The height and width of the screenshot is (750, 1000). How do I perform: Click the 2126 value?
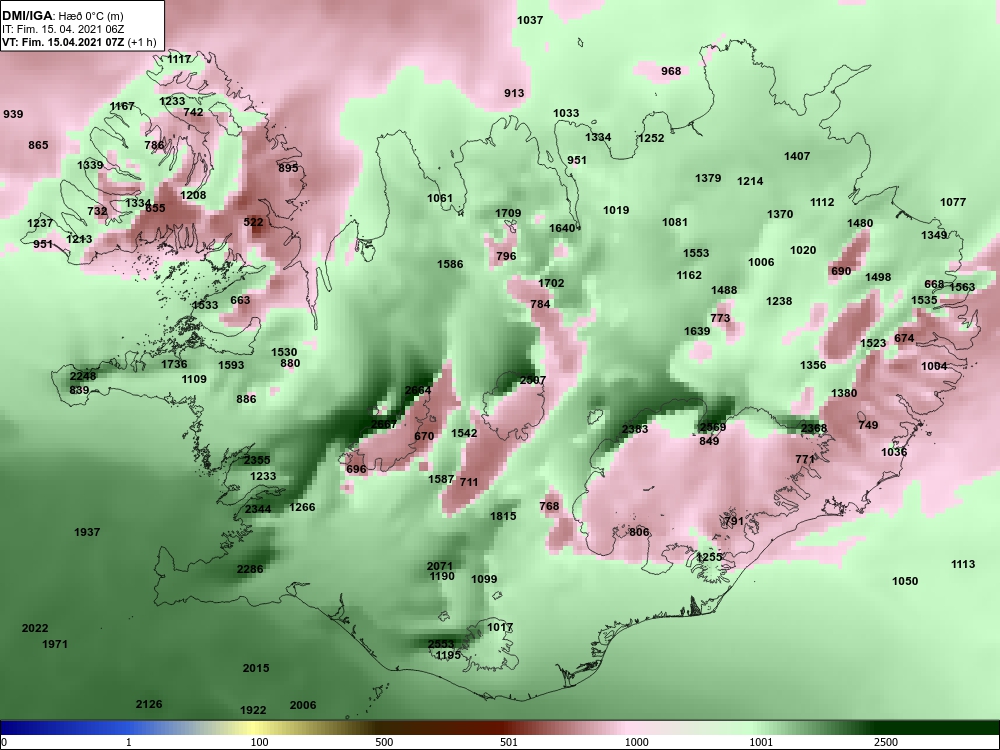point(149,705)
